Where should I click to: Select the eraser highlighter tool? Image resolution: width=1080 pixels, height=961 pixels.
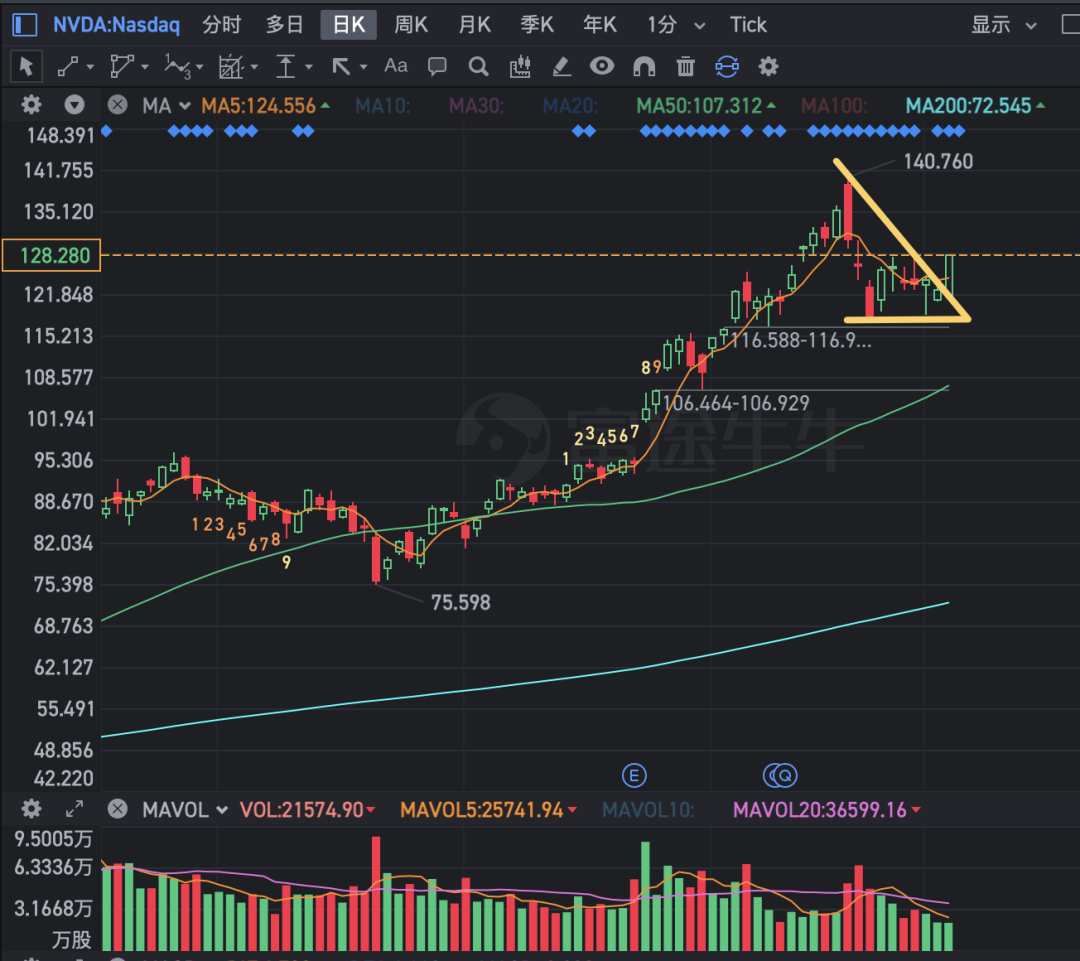tap(561, 67)
